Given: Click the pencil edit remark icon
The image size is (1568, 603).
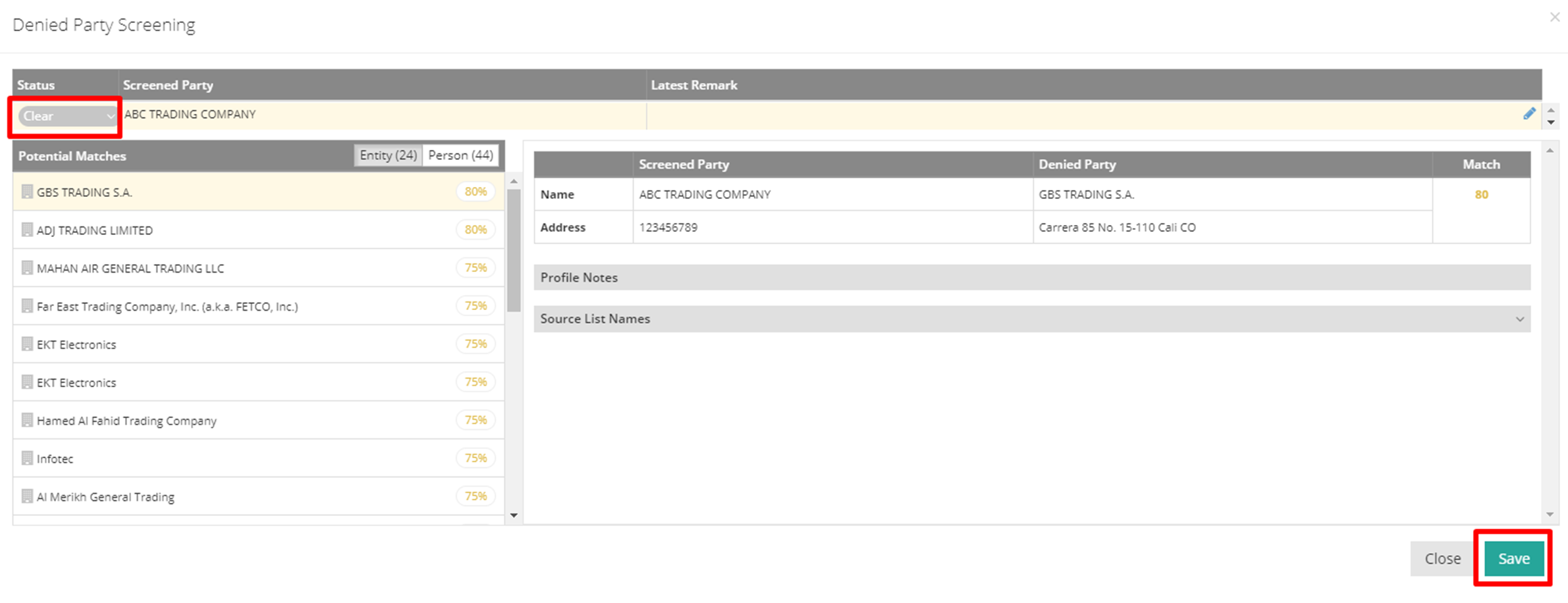Looking at the screenshot, I should 1529,114.
